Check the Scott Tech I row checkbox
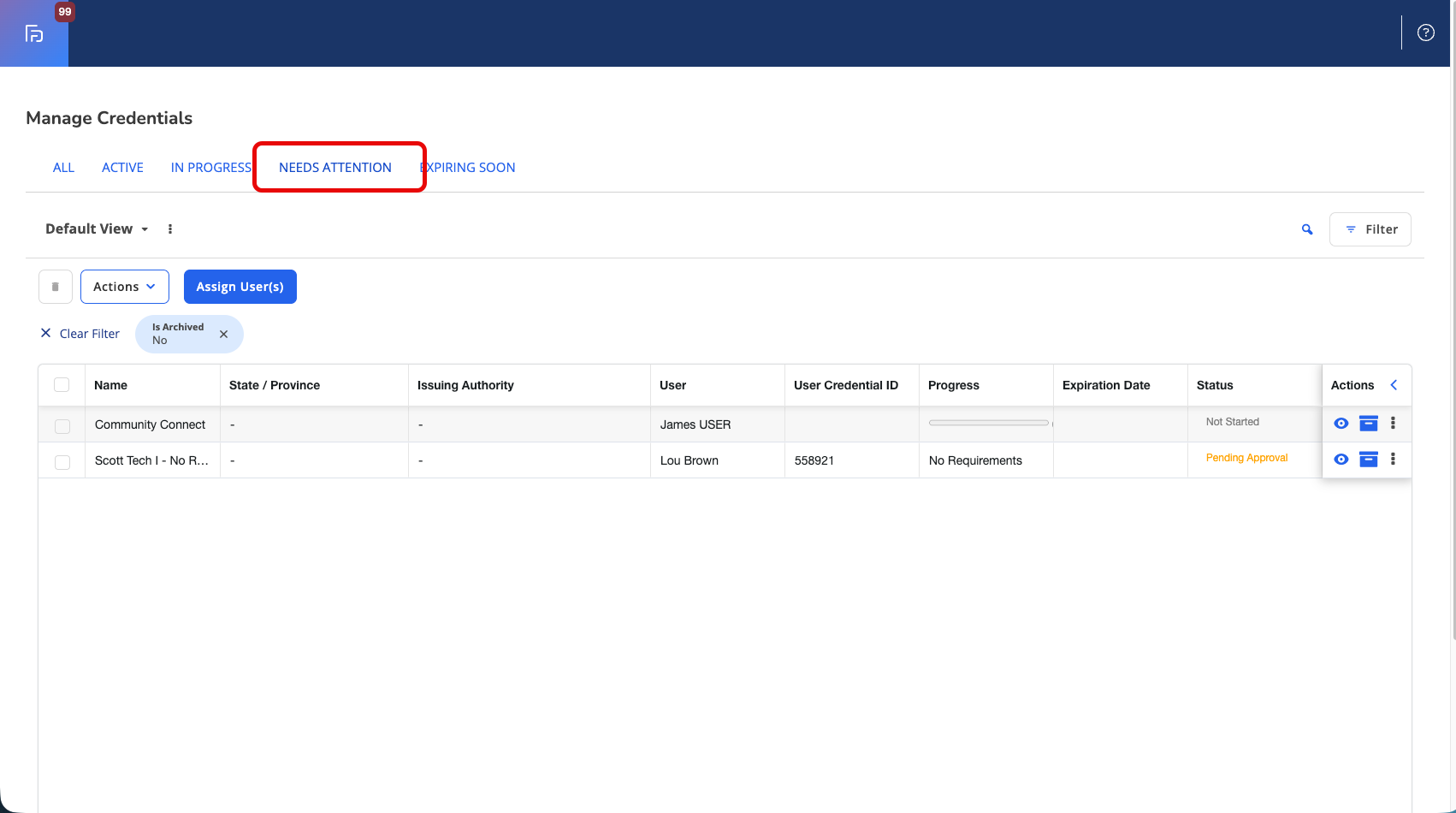Image resolution: width=1456 pixels, height=813 pixels. 62,462
